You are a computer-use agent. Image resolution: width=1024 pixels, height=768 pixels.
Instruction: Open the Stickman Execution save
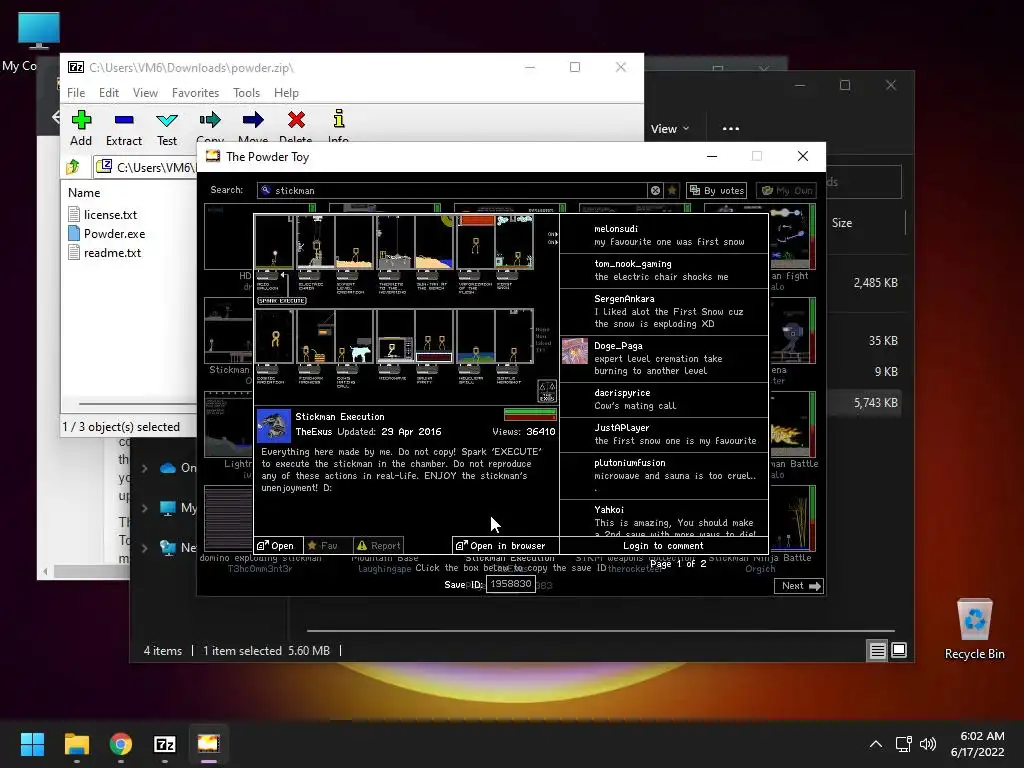click(276, 545)
